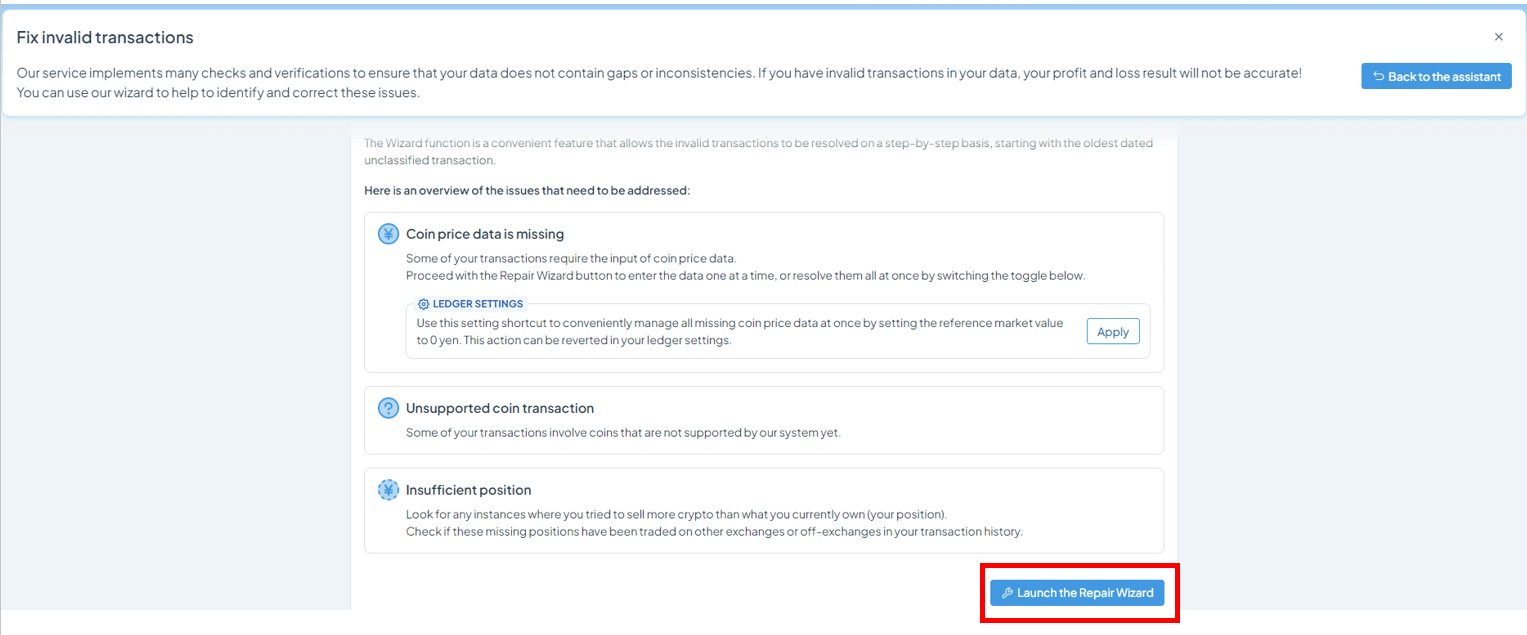Click the unsupported coins description text
This screenshot has width=1527, height=635.
[x=623, y=433]
